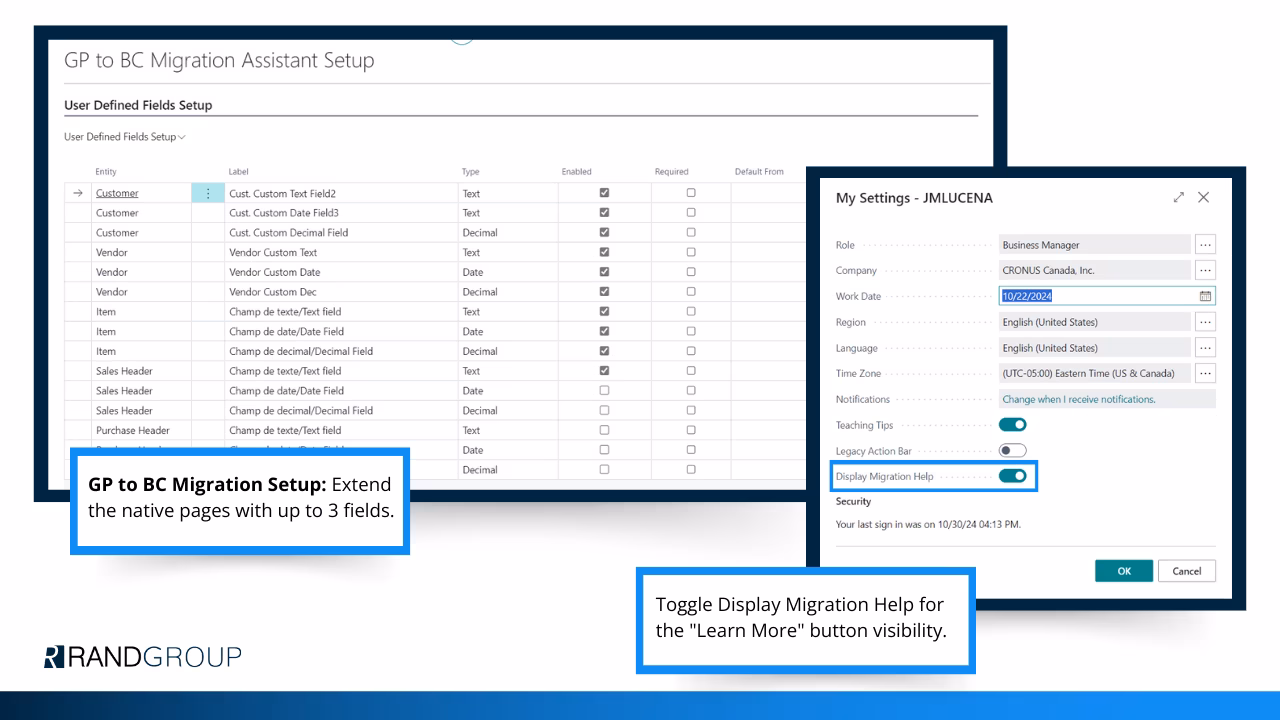Click the Company field showing CRONUS Canada, Inc.
Viewport: 1280px width, 720px height.
[x=1095, y=271]
